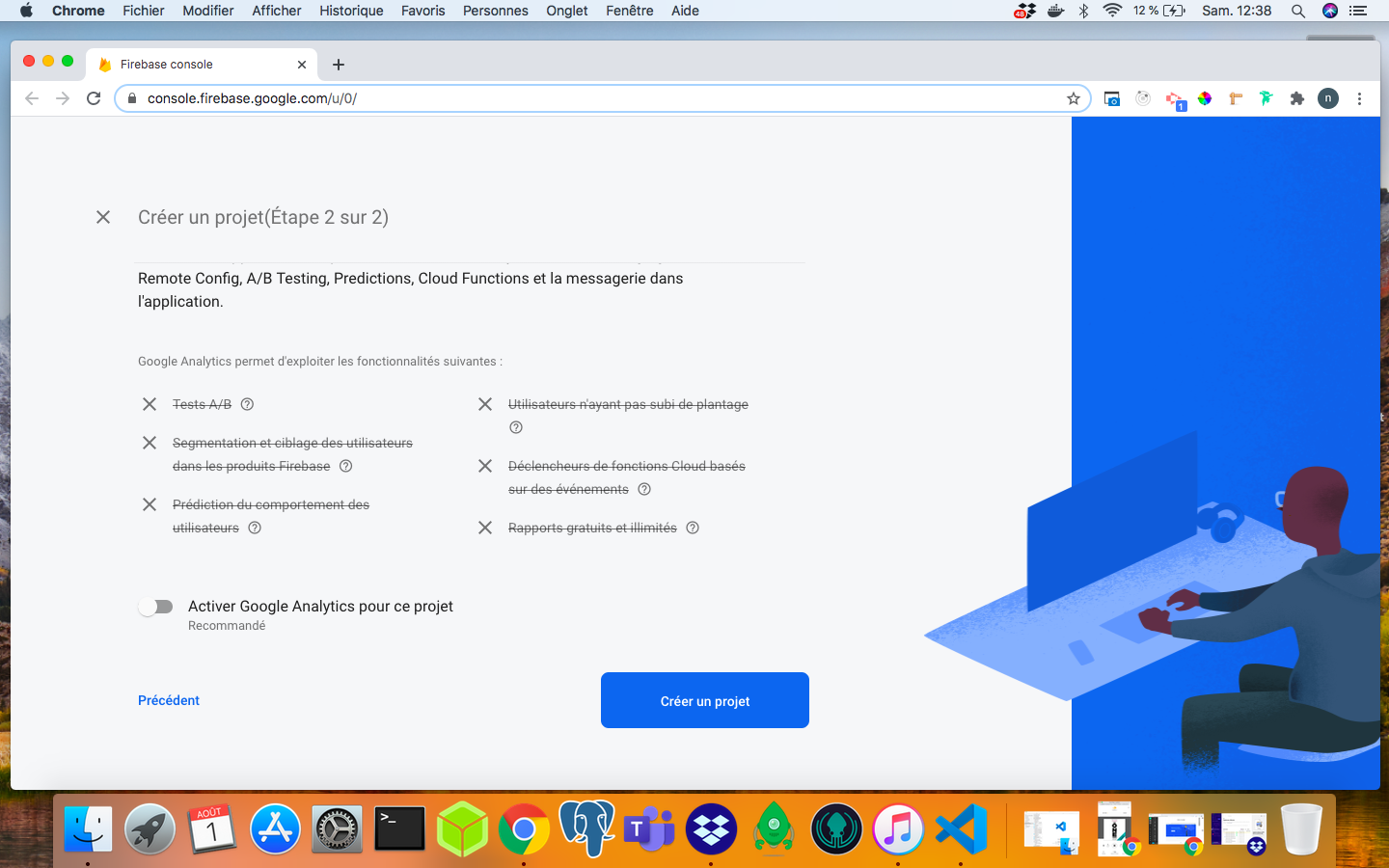
Task: Click the Wi-Fi status icon
Action: [x=1112, y=11]
